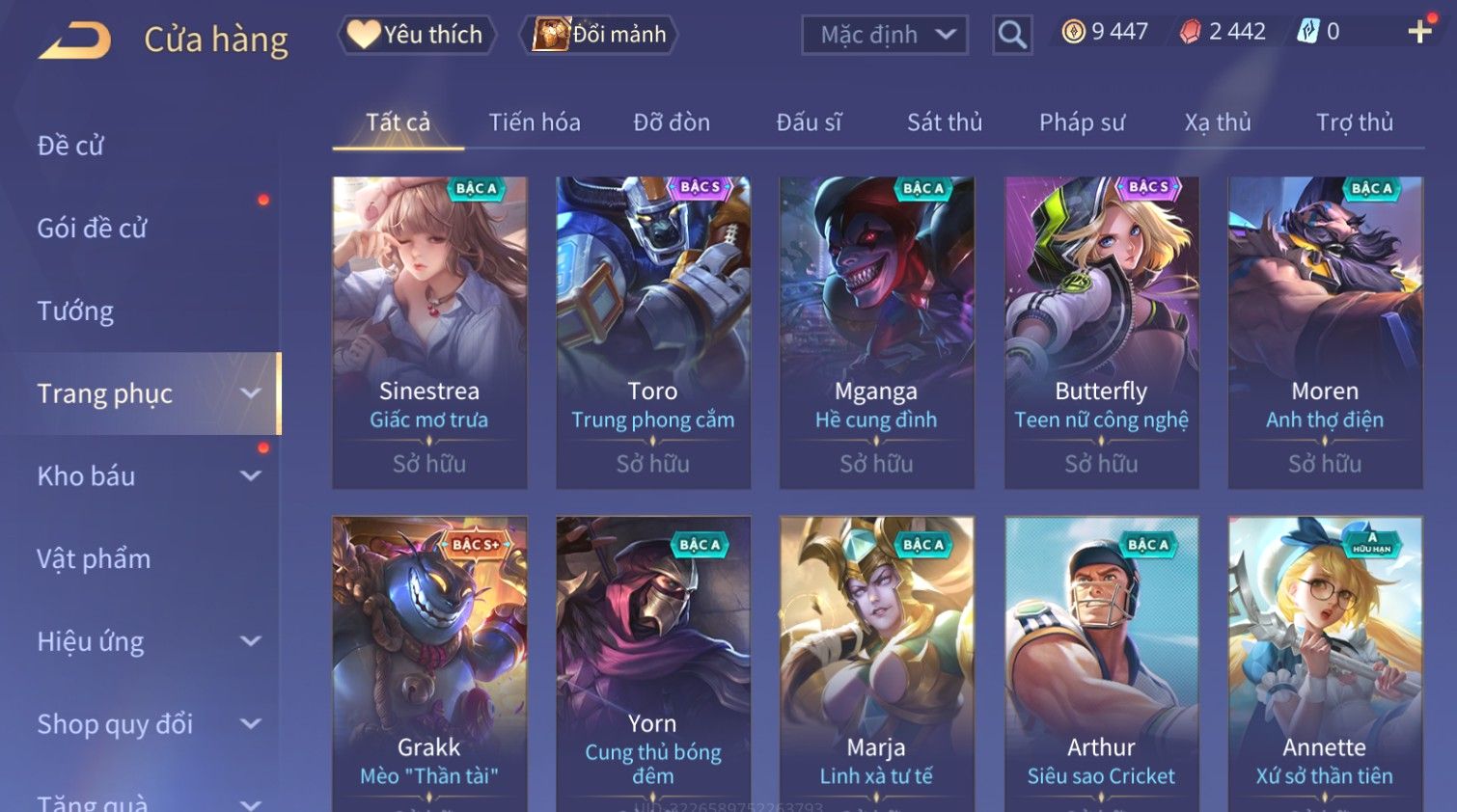Collapse the Trang phục sidebar chevron
The width and height of the screenshot is (1457, 812).
pos(251,393)
